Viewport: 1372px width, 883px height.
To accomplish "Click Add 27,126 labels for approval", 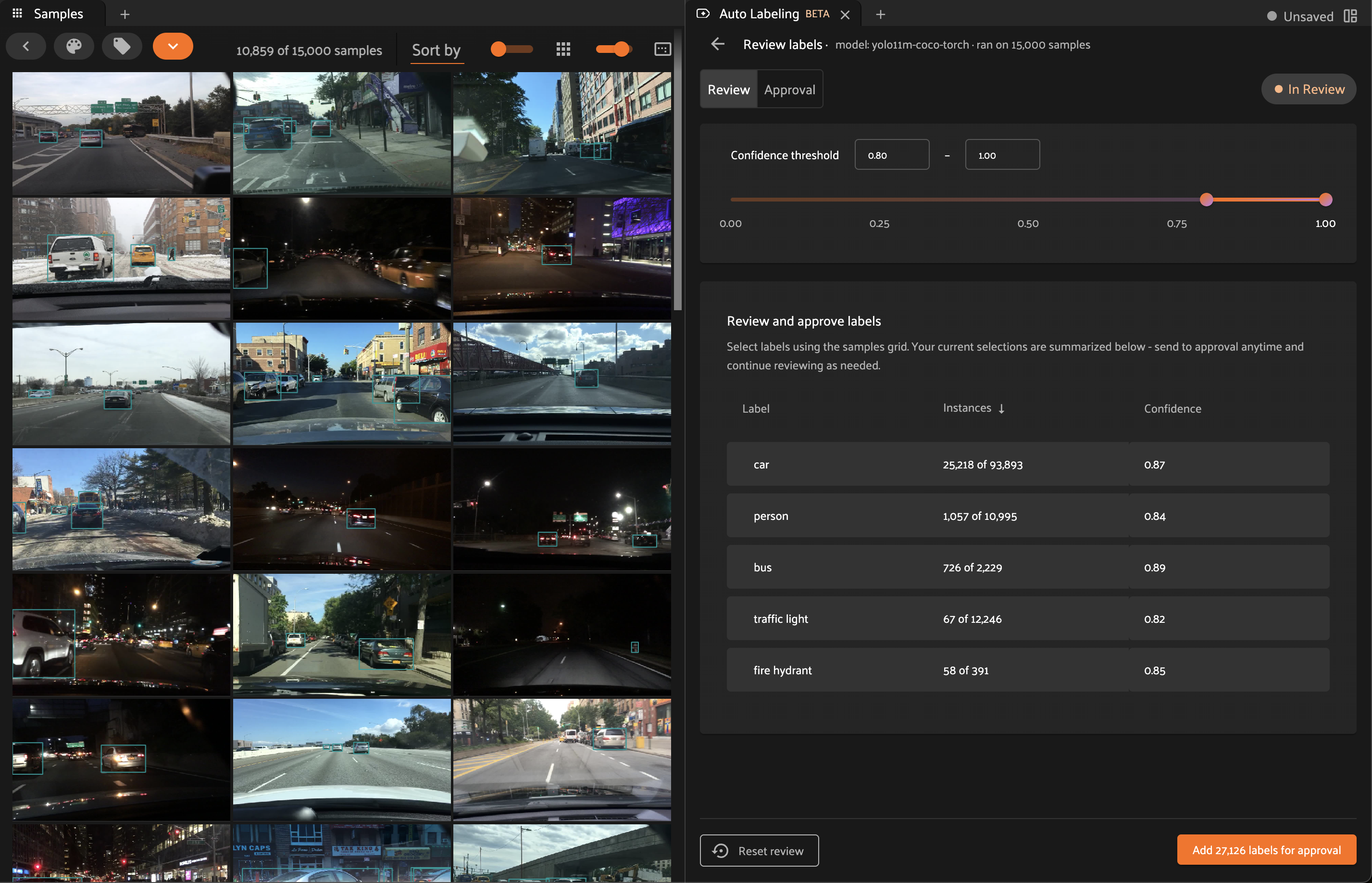I will pyautogui.click(x=1266, y=850).
